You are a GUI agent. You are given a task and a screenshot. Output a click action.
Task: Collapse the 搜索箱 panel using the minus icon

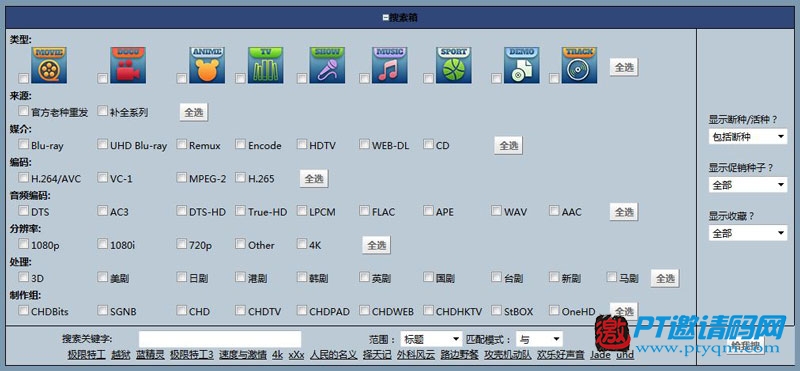pyautogui.click(x=386, y=18)
